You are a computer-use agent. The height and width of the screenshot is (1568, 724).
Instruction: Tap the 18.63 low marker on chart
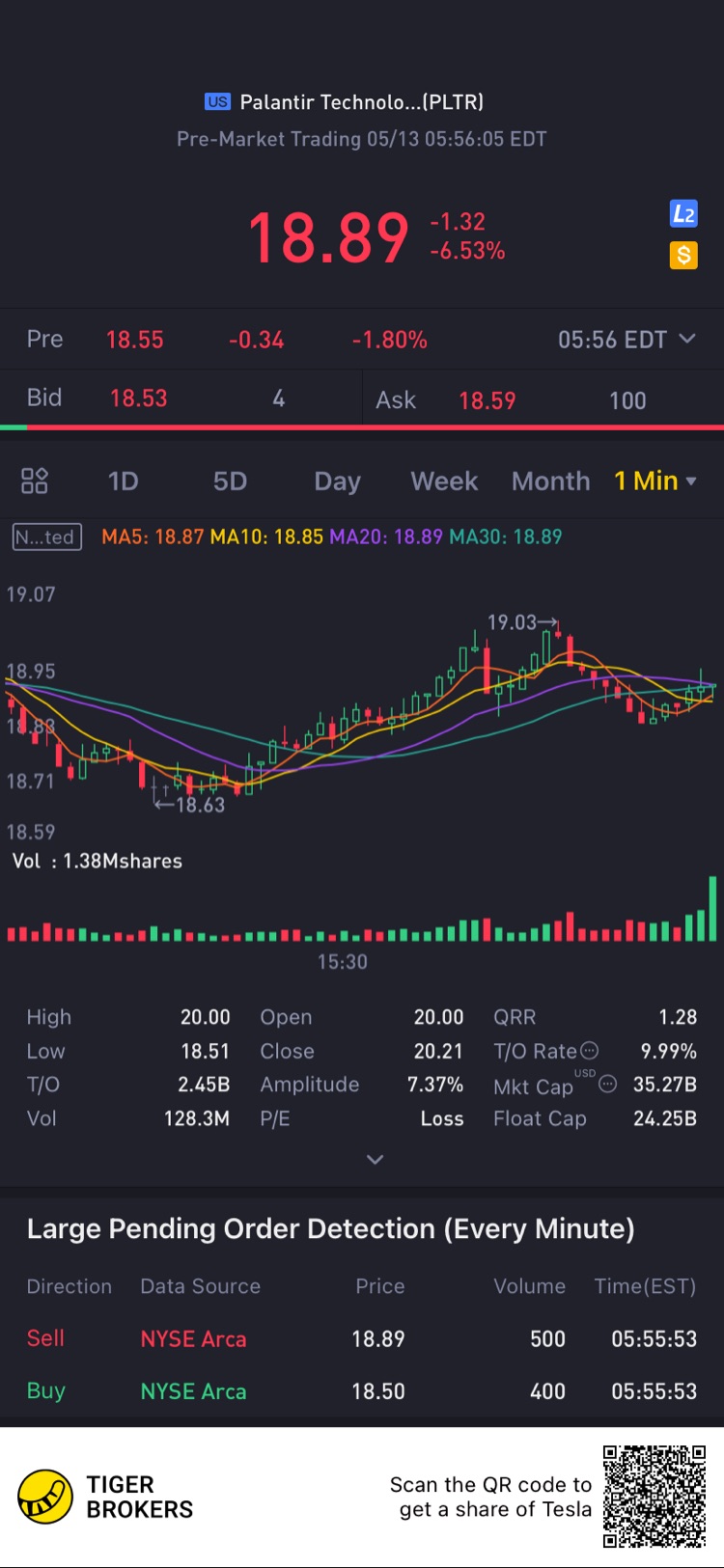(190, 805)
